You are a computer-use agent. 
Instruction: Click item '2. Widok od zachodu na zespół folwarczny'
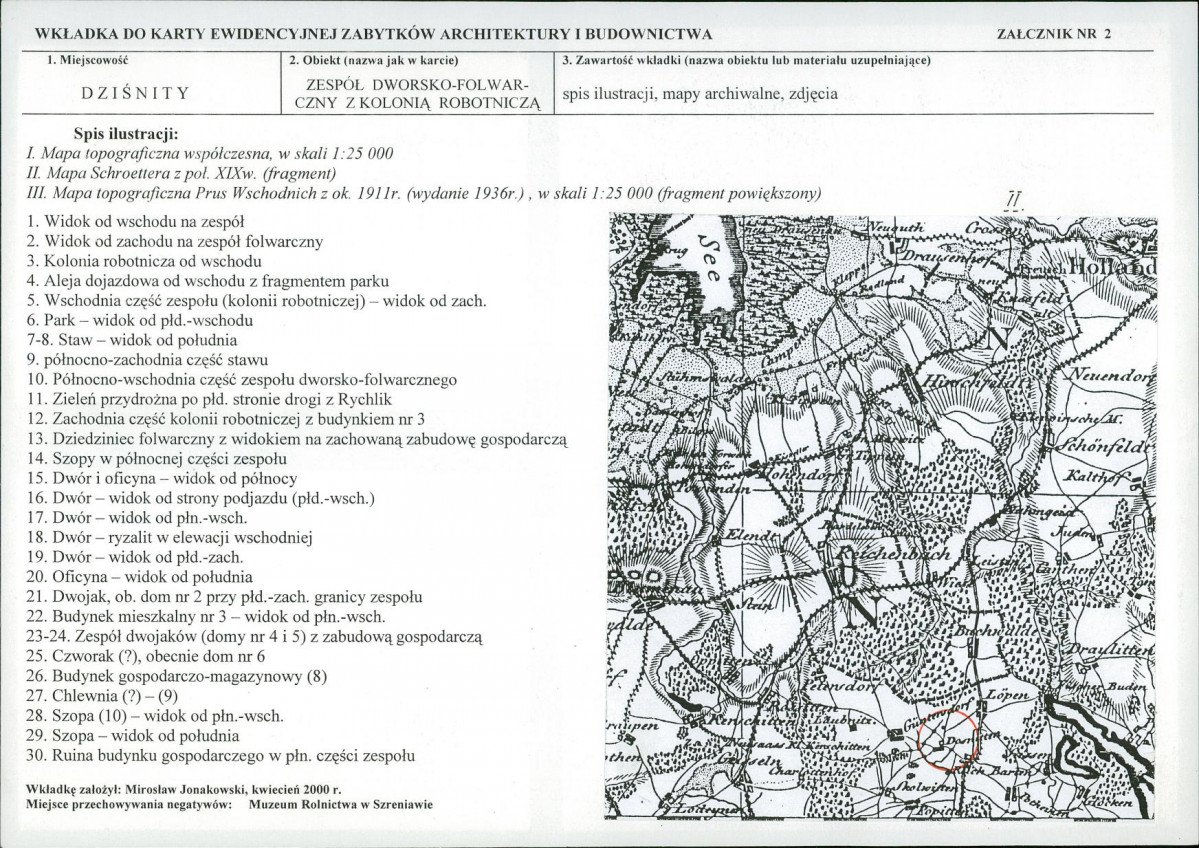pyautogui.click(x=174, y=242)
